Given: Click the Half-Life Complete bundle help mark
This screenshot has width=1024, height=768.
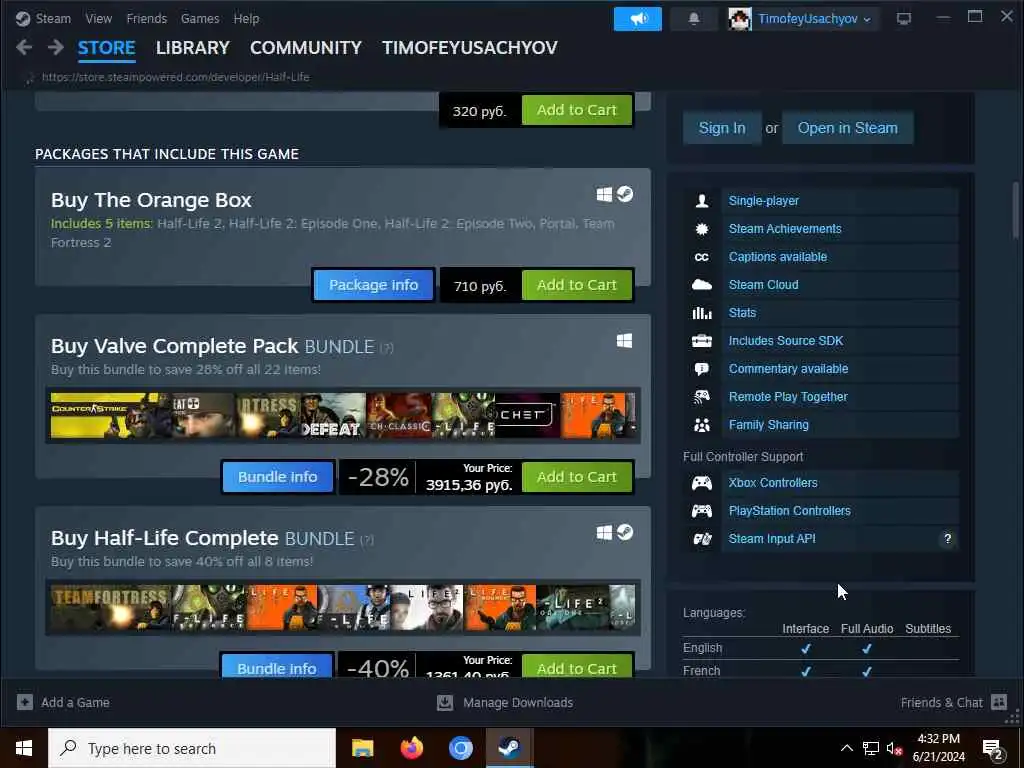Looking at the screenshot, I should (367, 539).
